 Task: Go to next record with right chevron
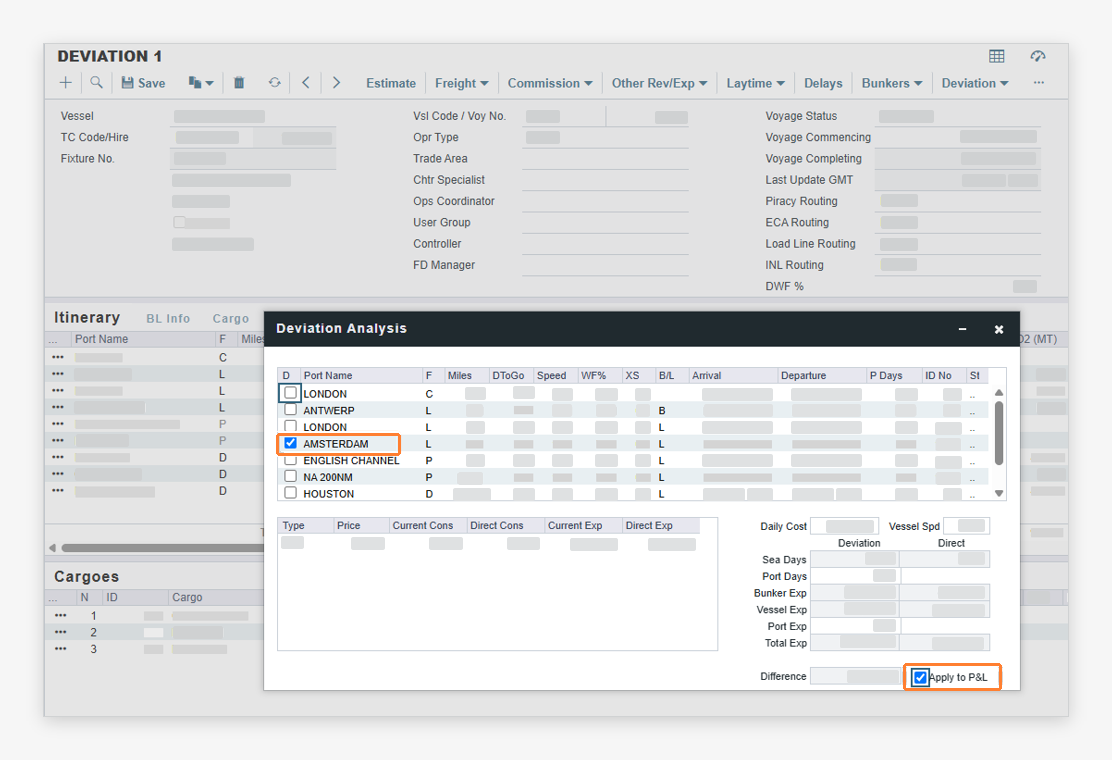pyautogui.click(x=336, y=83)
